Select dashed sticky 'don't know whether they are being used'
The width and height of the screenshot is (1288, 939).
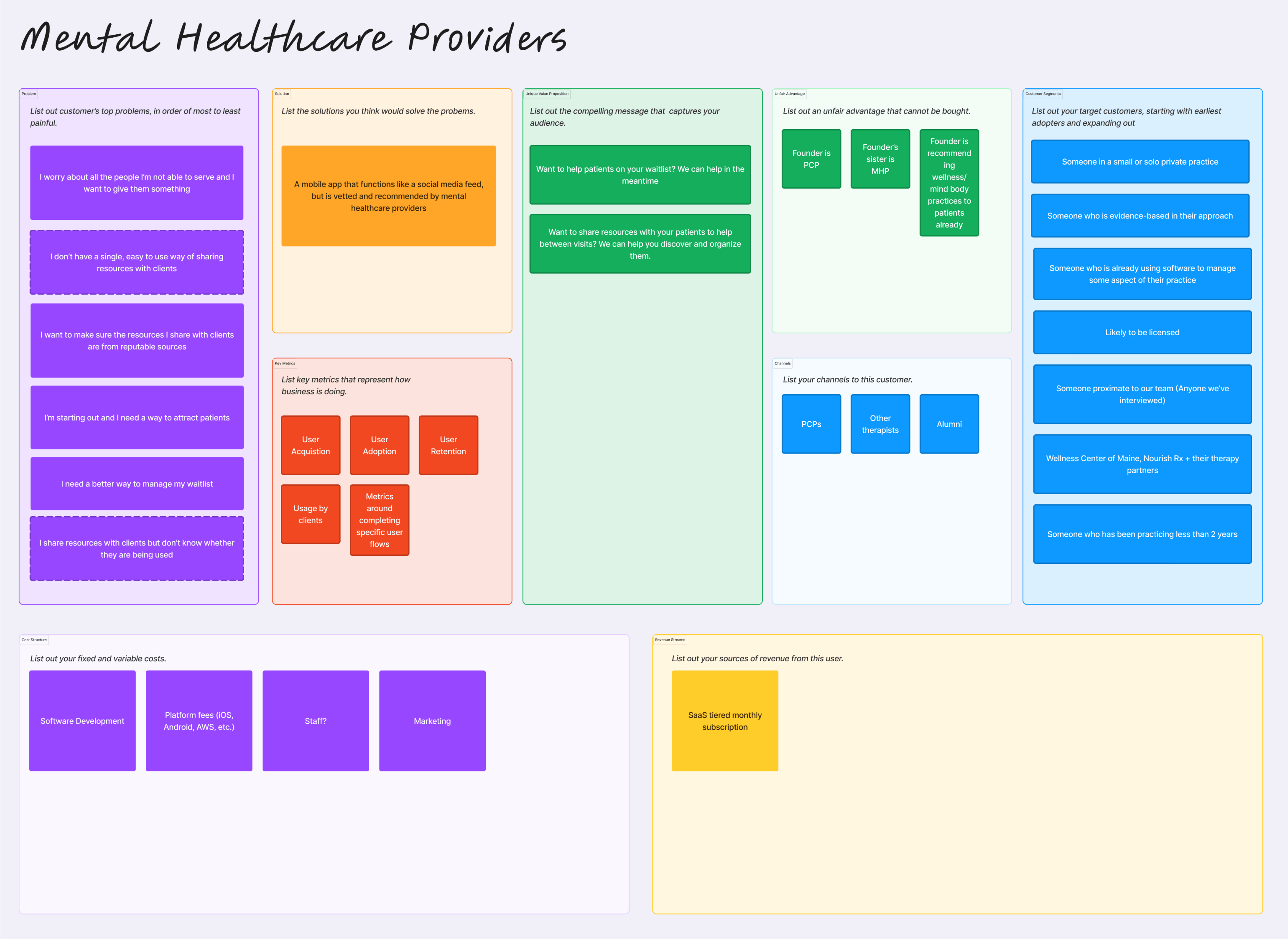tap(137, 549)
